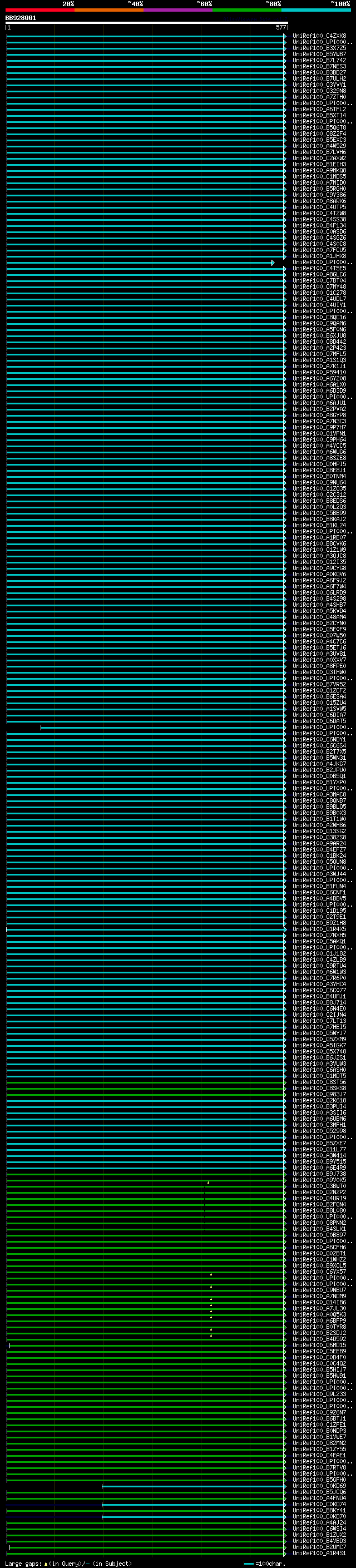Open hit UniRef100_Q3YVY1
The height and width of the screenshot is (1568, 356).
pos(319,85)
